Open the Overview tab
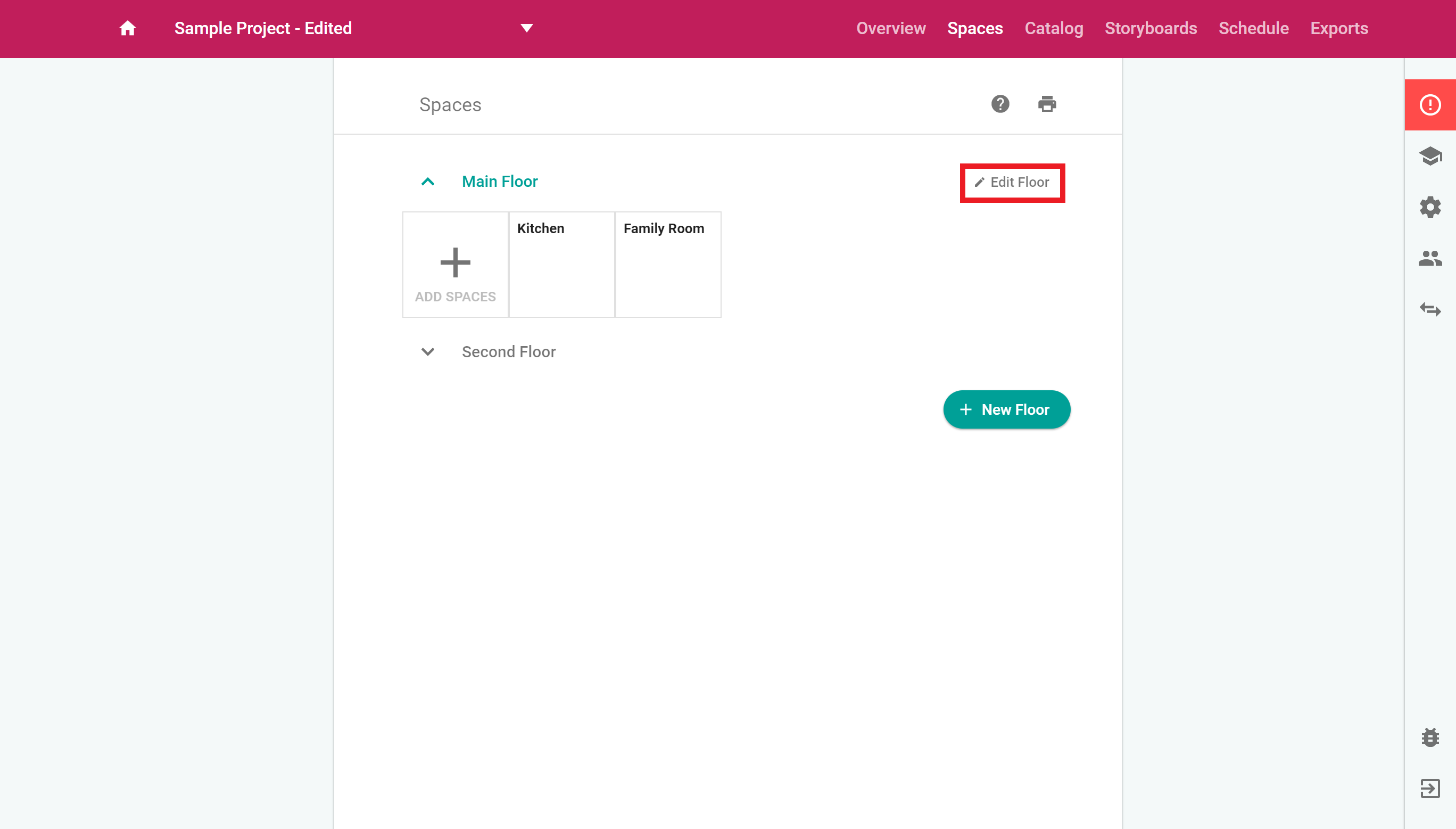This screenshot has height=829, width=1456. coord(891,28)
